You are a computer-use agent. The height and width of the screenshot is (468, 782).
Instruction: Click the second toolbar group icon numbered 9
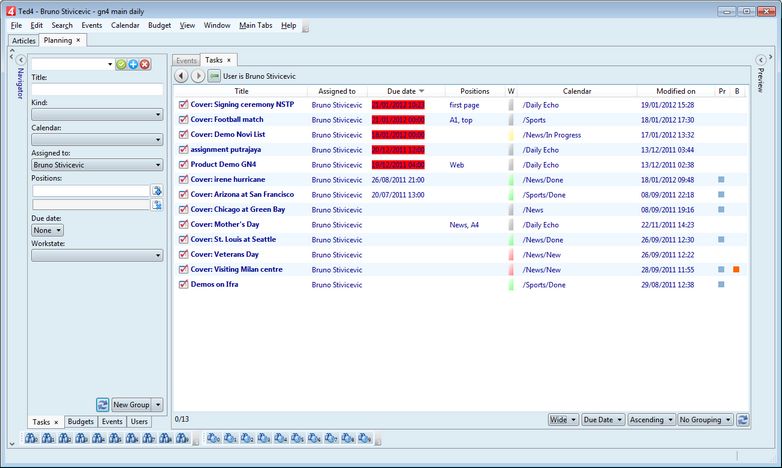coord(365,439)
